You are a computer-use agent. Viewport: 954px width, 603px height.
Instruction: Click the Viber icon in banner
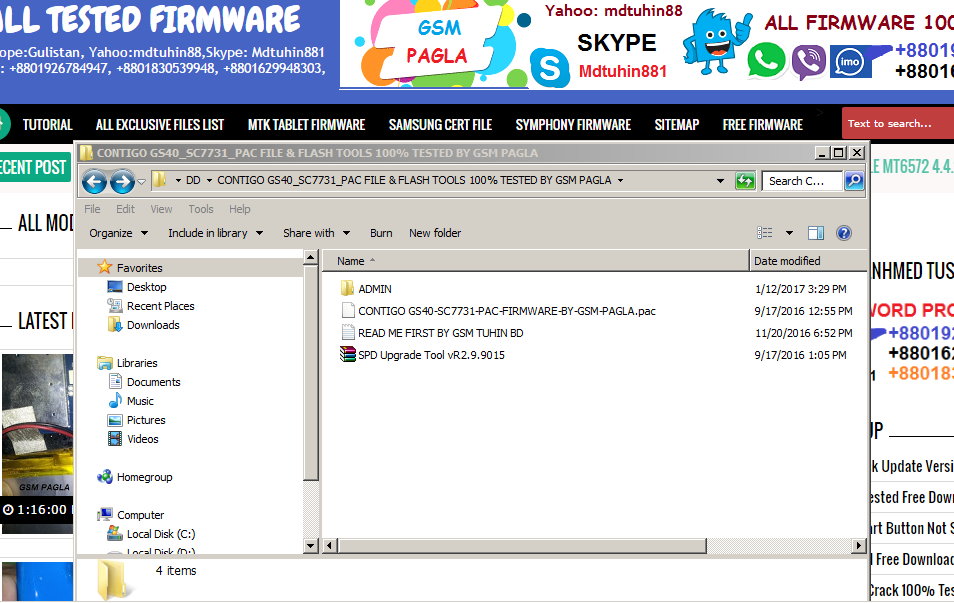pos(809,61)
